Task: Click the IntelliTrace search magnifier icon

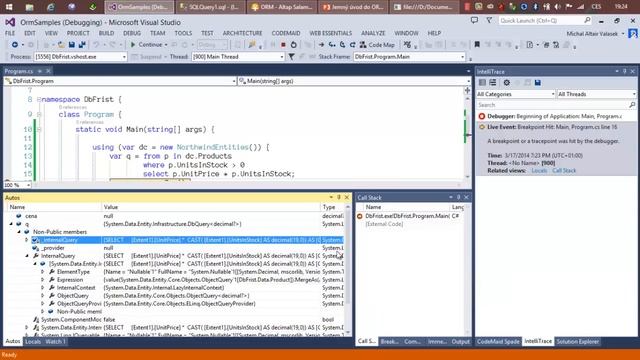Action: coord(632,105)
